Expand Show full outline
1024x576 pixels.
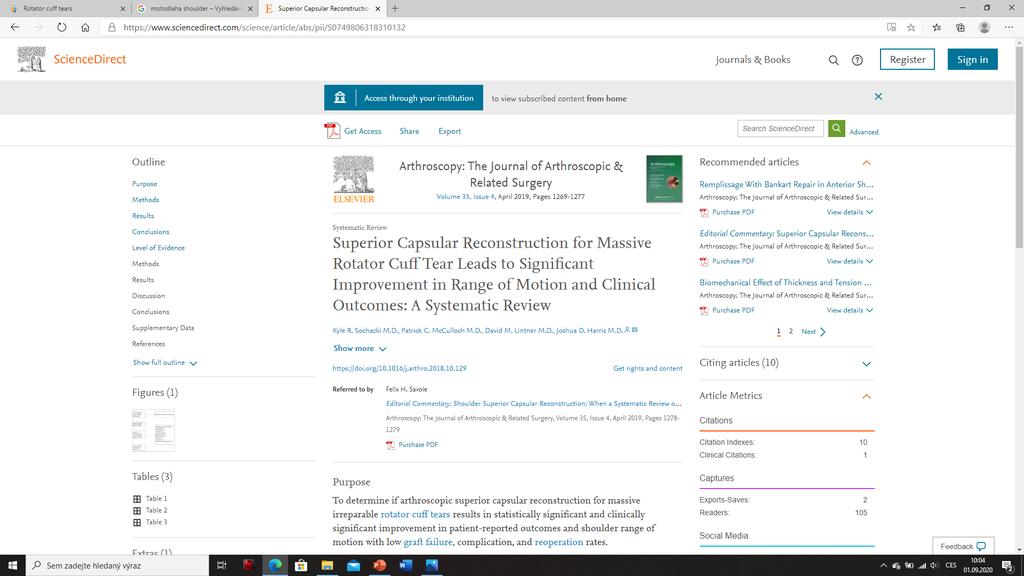[165, 362]
